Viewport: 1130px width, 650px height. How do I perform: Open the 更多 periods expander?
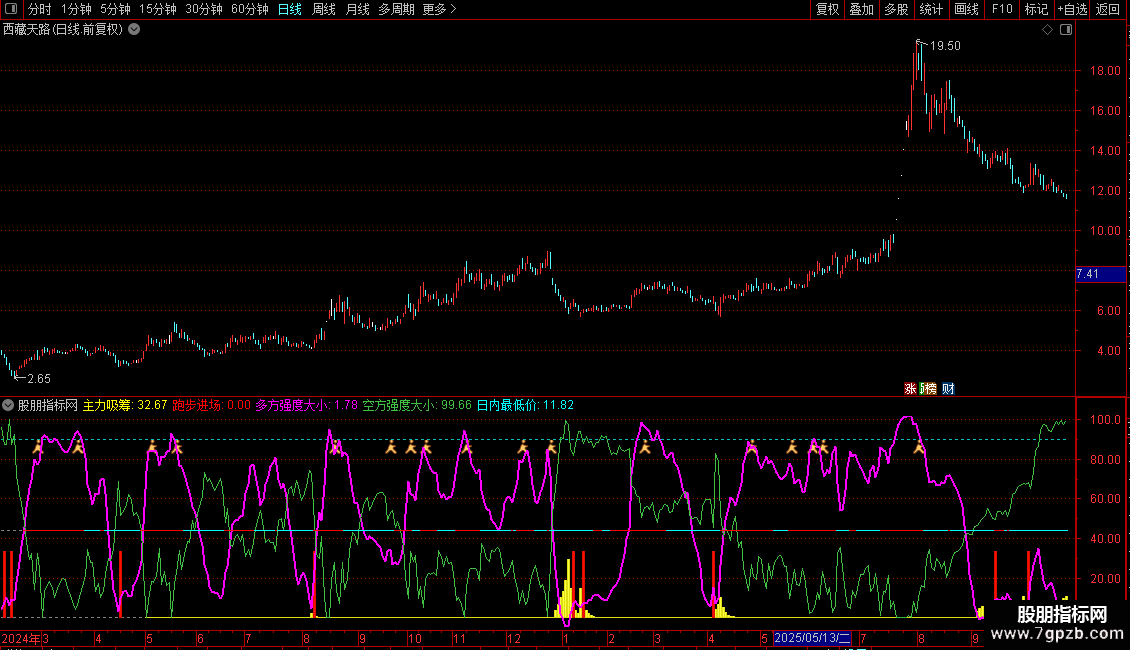tap(439, 10)
